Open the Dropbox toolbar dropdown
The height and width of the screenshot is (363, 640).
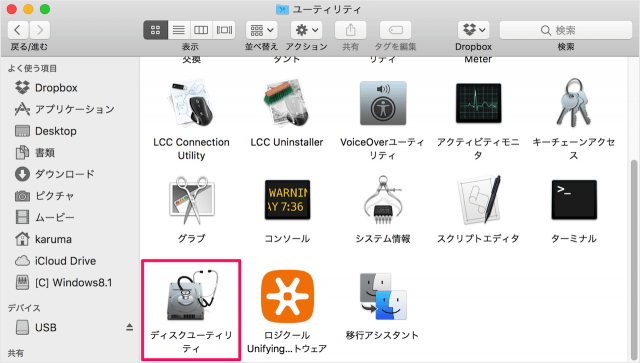(473, 30)
